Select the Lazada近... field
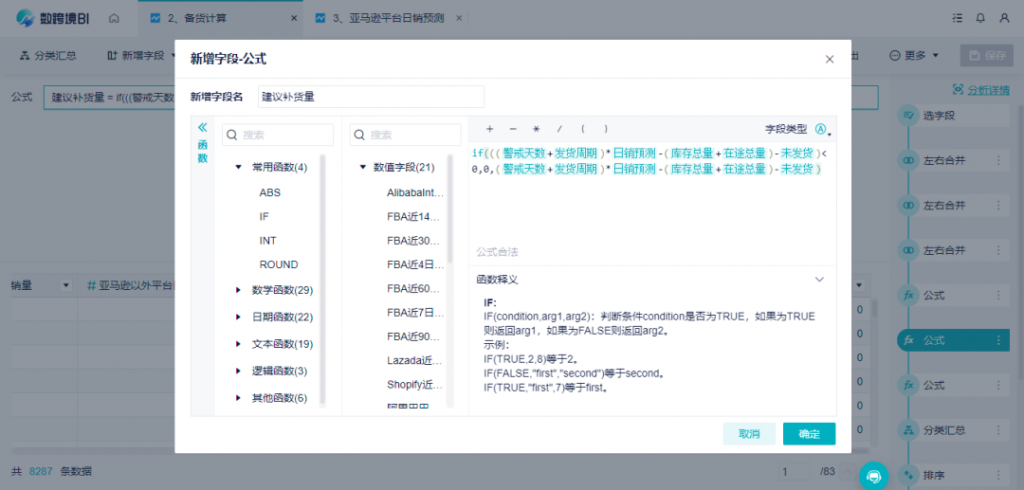Screen dimensions: 1024x490 (x=415, y=360)
